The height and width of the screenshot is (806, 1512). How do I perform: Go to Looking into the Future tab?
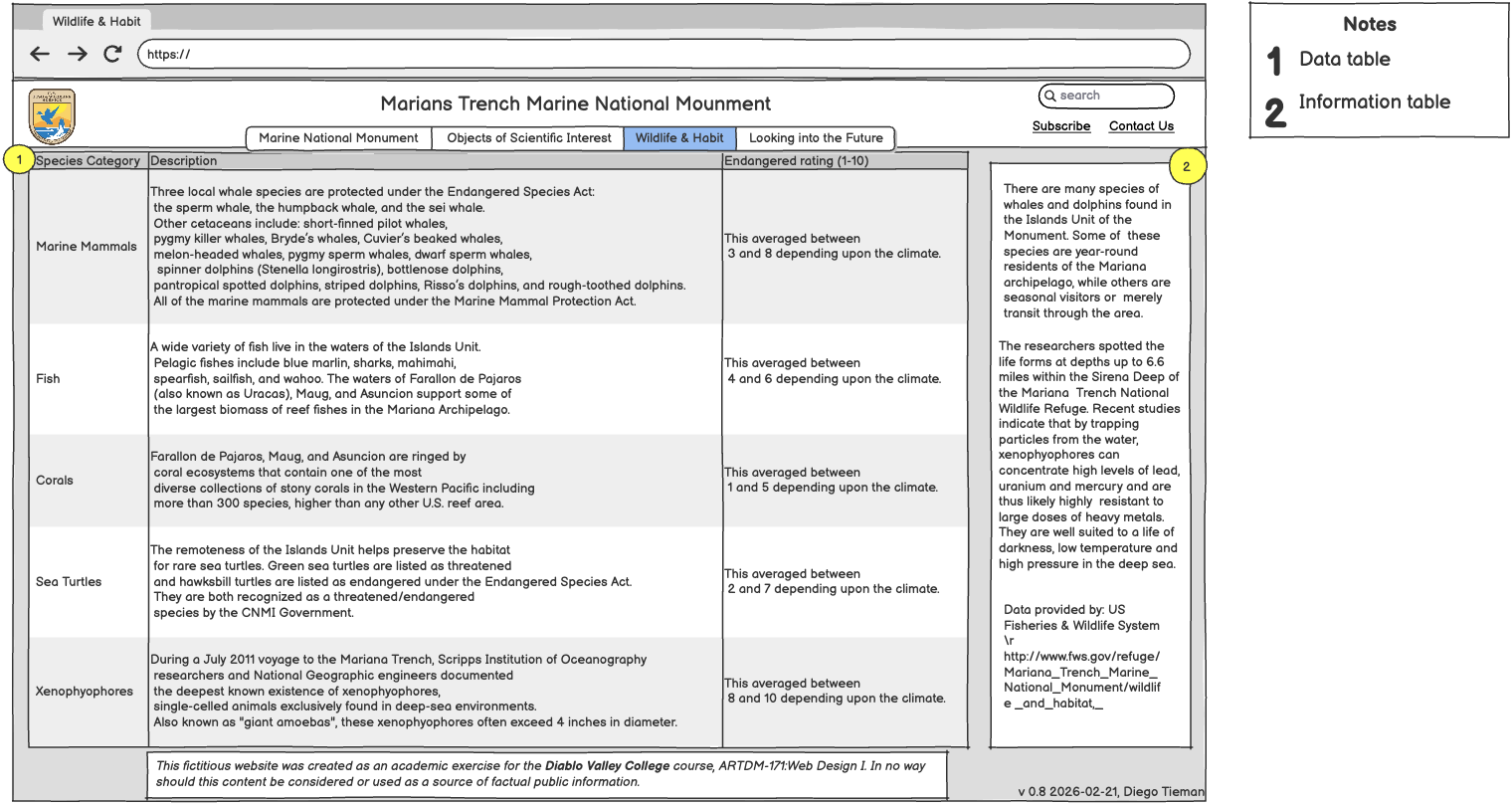point(816,138)
